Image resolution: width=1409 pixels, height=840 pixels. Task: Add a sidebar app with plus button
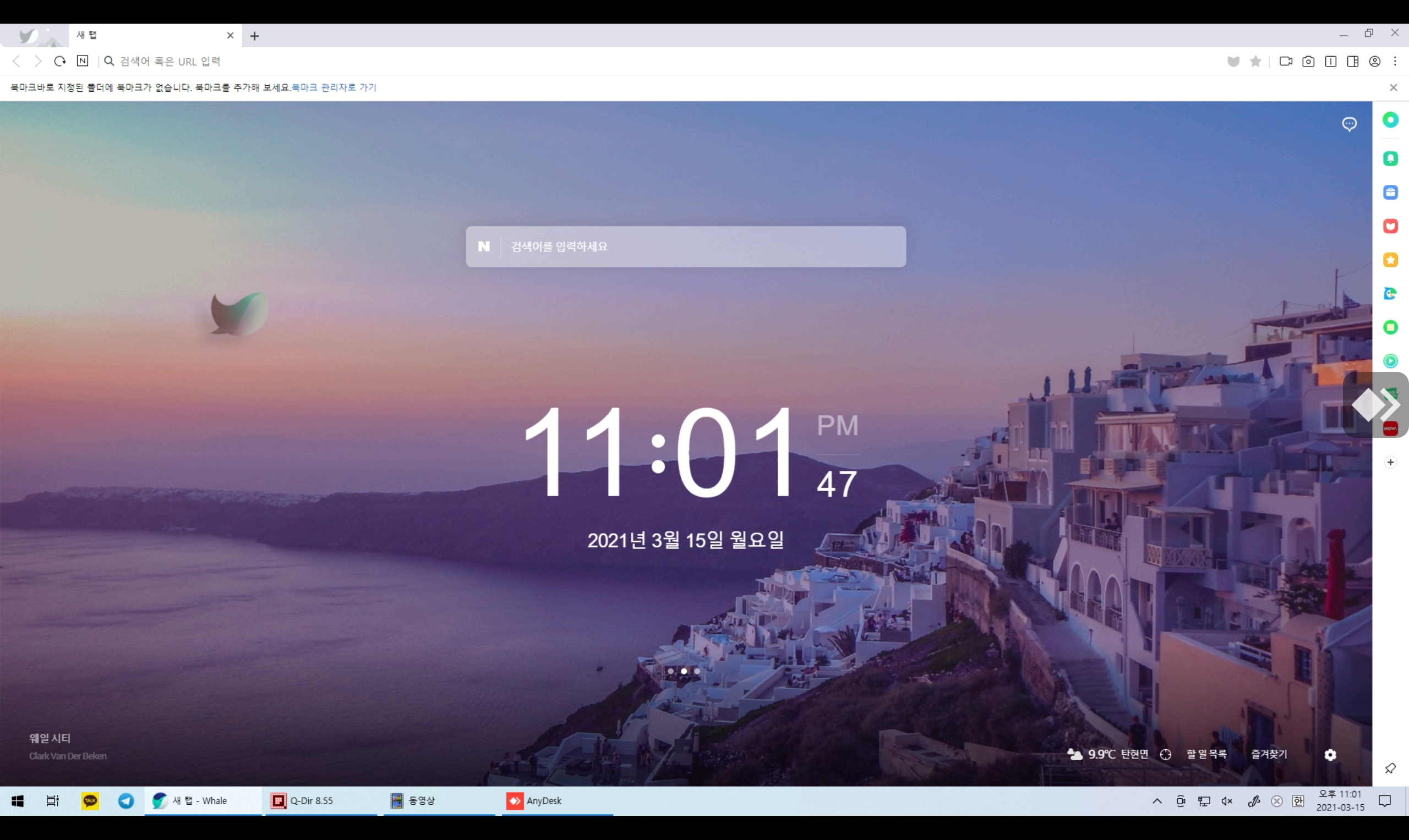(1390, 463)
